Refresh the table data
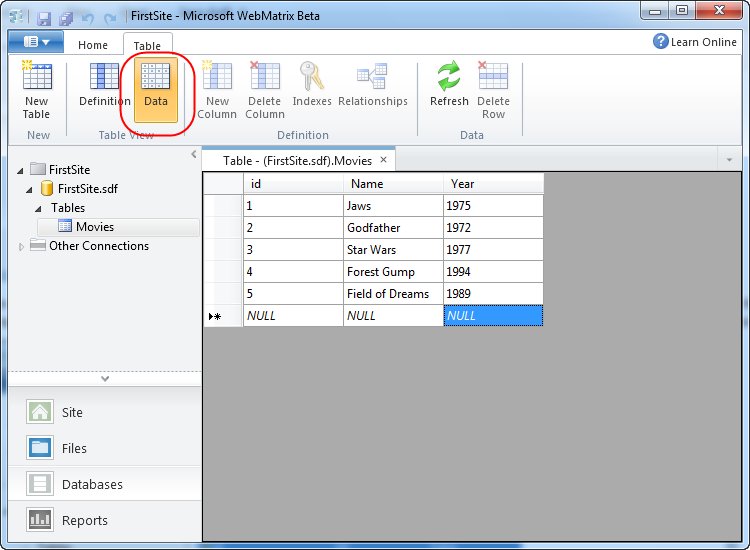Screen dimensions: 750x550 tap(449, 84)
